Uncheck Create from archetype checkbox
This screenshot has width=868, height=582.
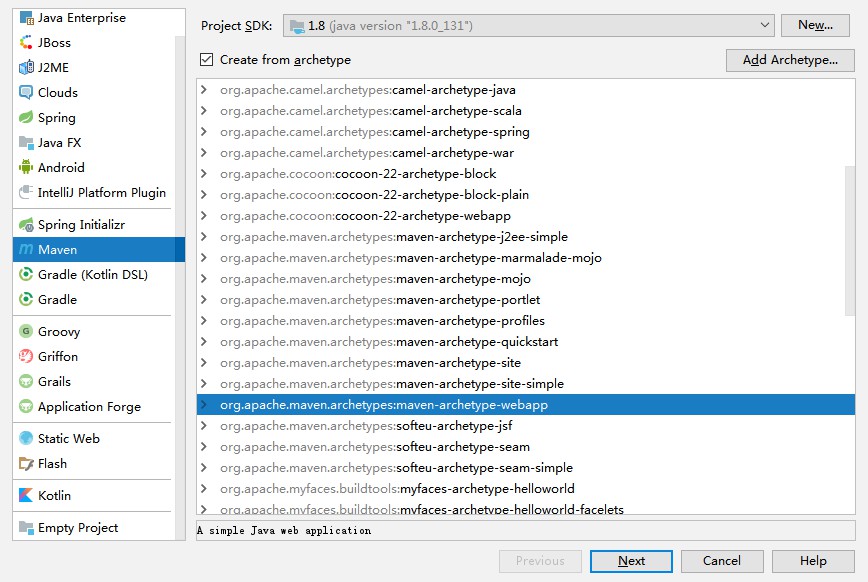coord(206,59)
